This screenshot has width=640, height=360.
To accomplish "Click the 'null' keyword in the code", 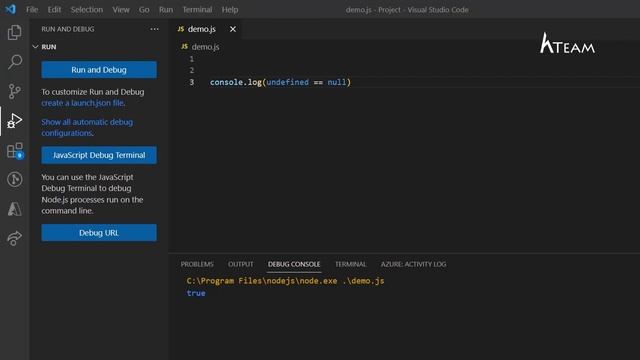I will (x=337, y=82).
